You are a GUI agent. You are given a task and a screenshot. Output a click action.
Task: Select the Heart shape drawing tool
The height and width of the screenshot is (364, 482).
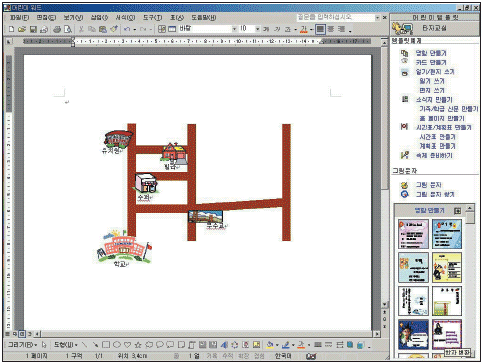pos(127,345)
